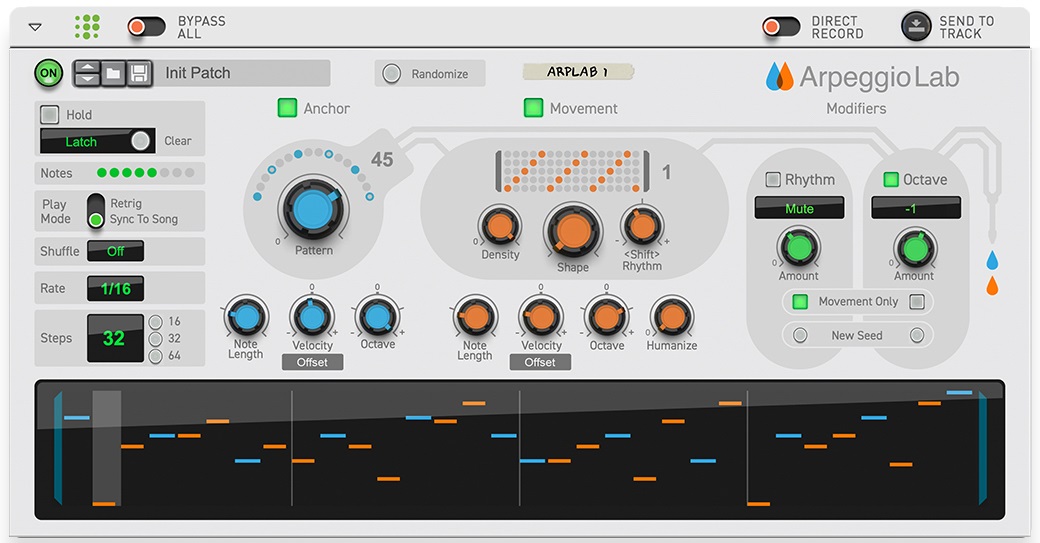Select the 64 steps radio button
The image size is (1040, 543).
pos(155,356)
